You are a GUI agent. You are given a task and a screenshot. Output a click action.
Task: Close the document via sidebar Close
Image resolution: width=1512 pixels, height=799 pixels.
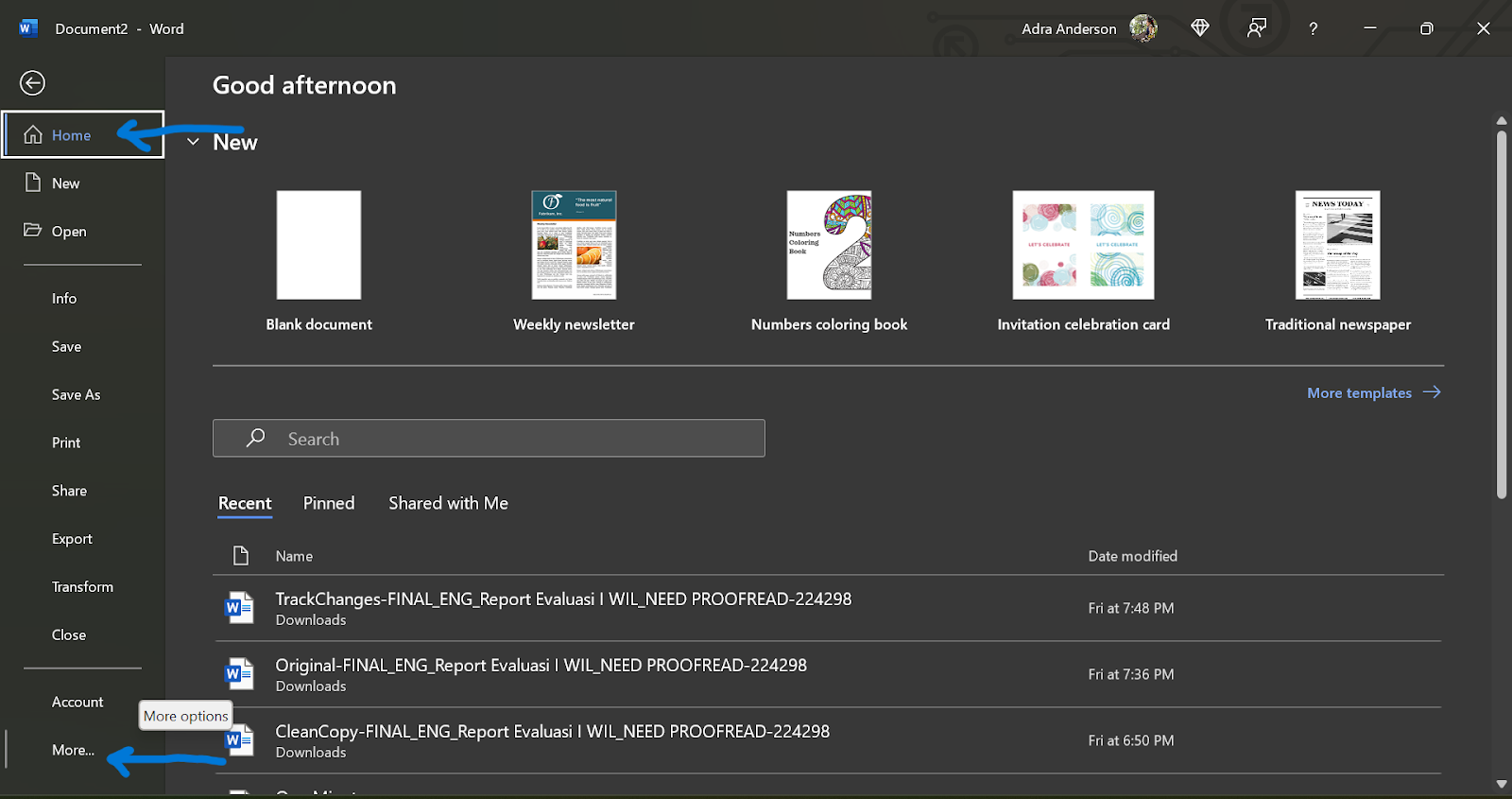coord(69,635)
